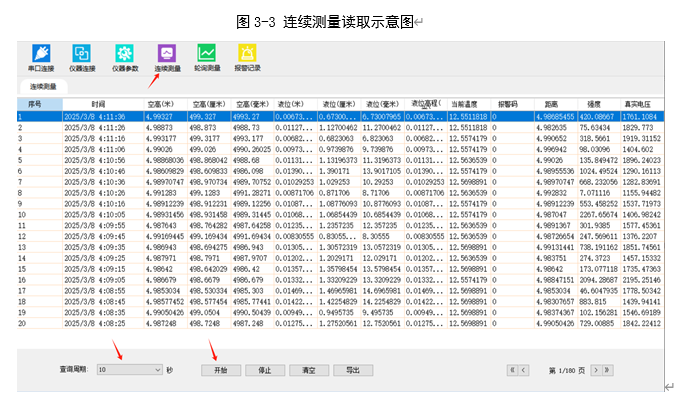677x397 pixels.
Task: Open the 仪器参数 instrument parameters tool
Action: 125,57
